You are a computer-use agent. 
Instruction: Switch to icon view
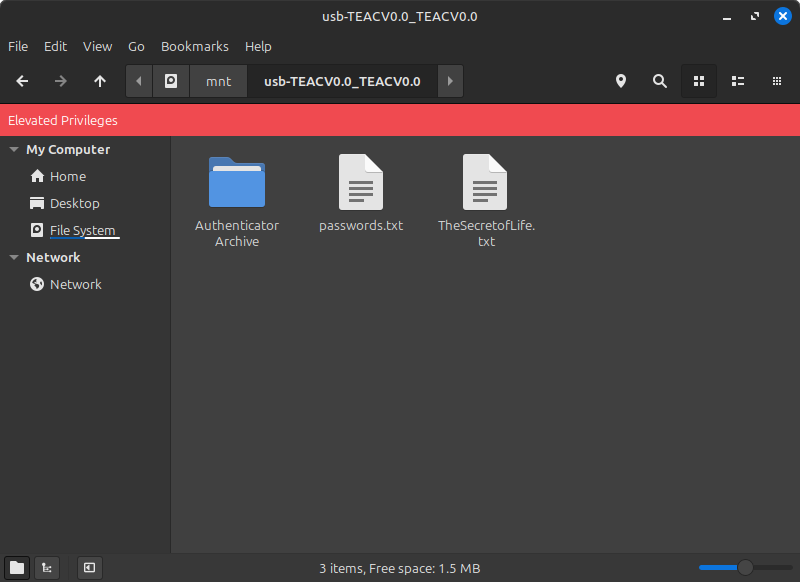coord(700,81)
